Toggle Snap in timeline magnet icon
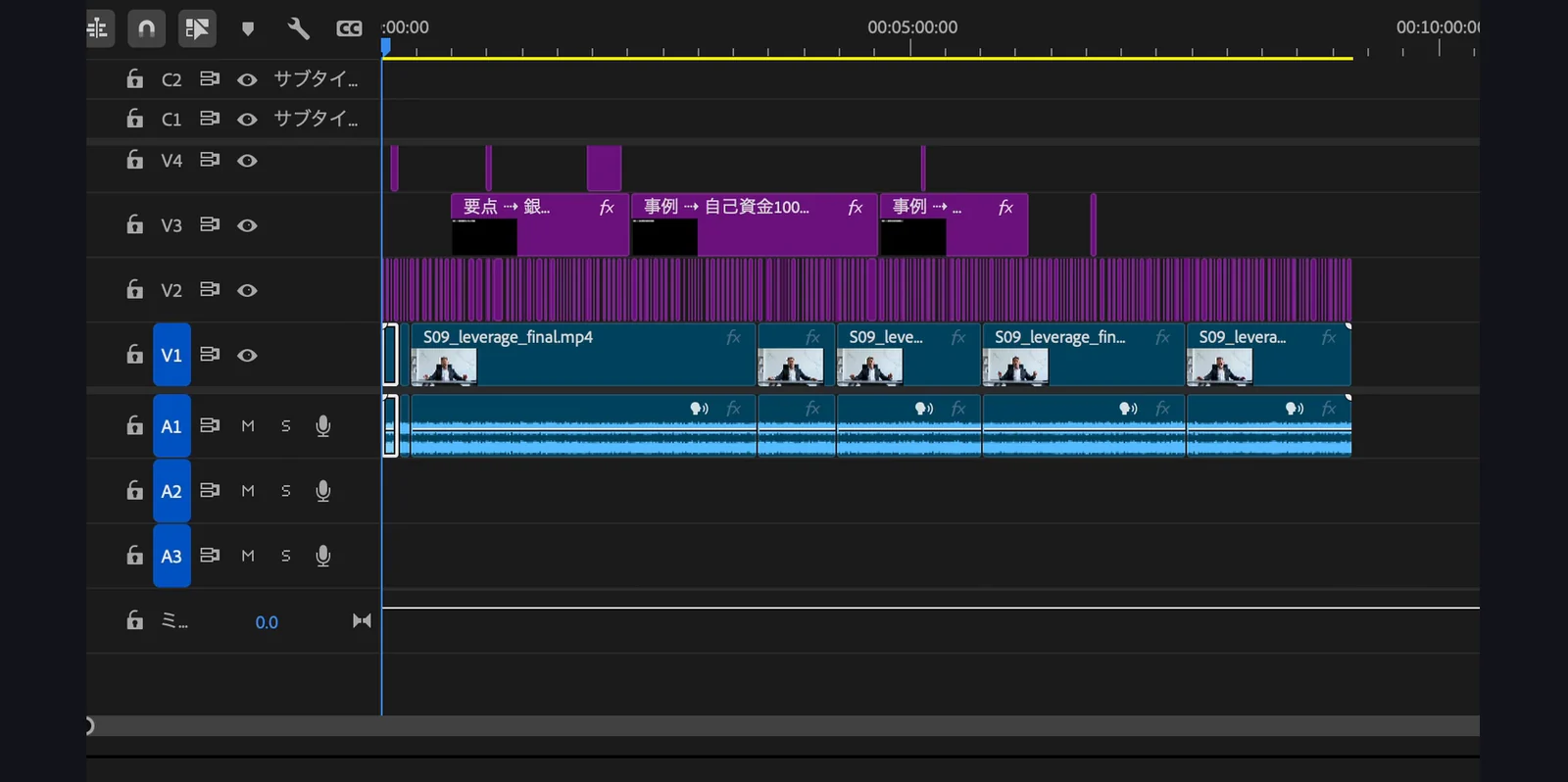The height and width of the screenshot is (782, 1568). click(x=146, y=28)
